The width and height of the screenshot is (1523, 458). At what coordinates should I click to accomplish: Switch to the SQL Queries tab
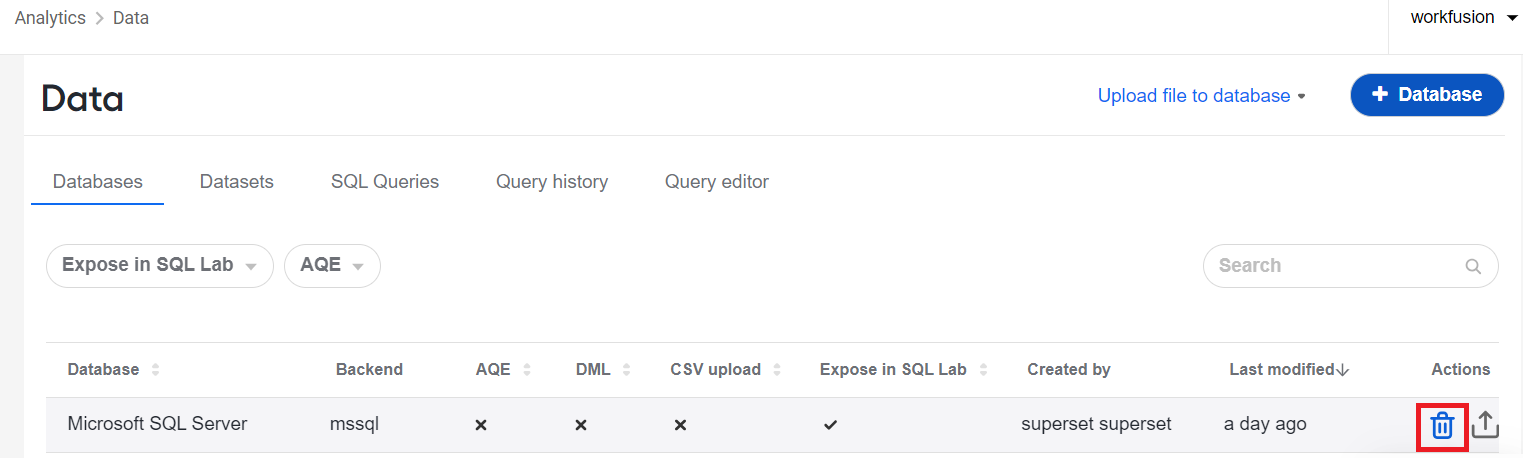[x=385, y=182]
